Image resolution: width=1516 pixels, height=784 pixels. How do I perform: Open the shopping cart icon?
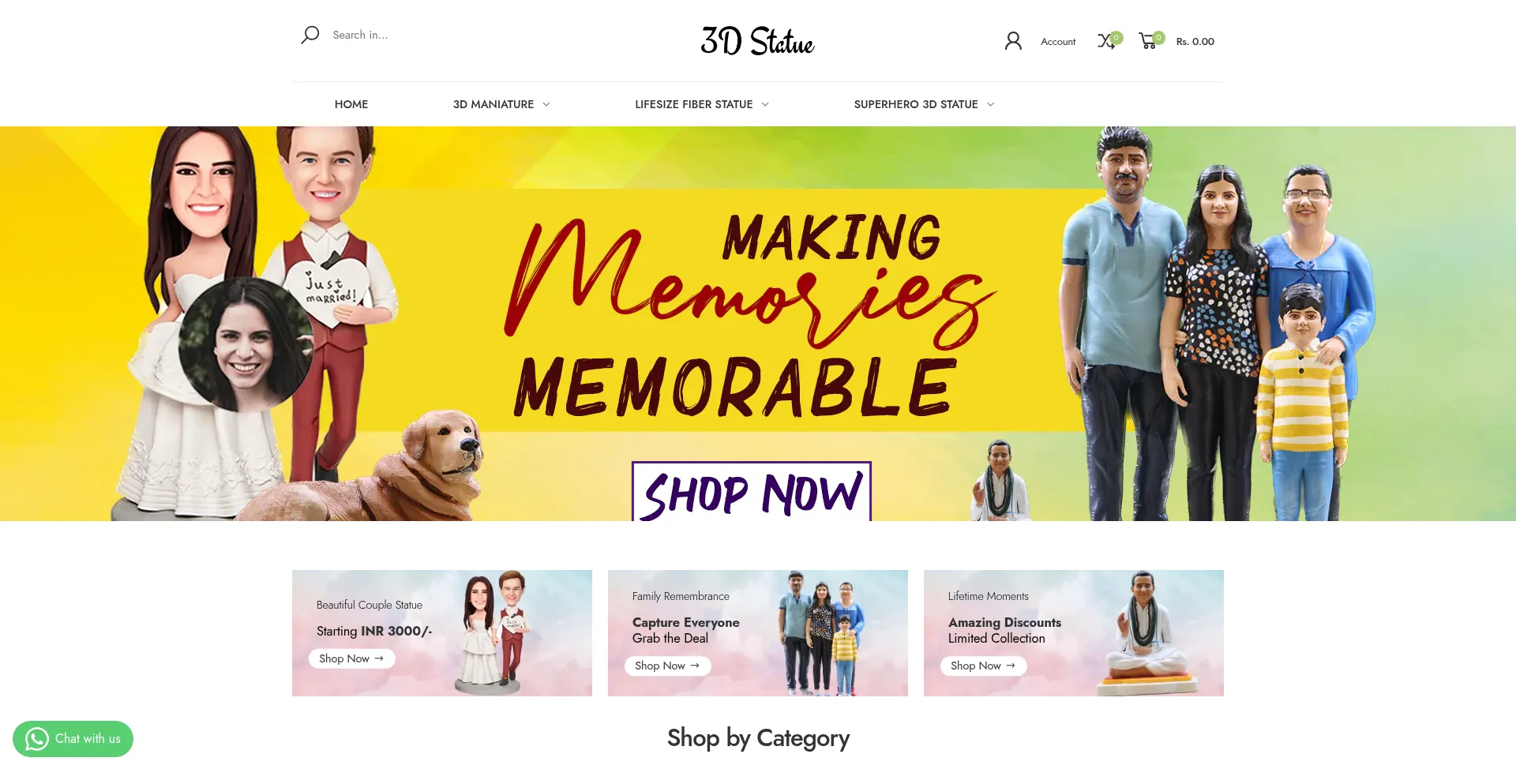[1149, 41]
